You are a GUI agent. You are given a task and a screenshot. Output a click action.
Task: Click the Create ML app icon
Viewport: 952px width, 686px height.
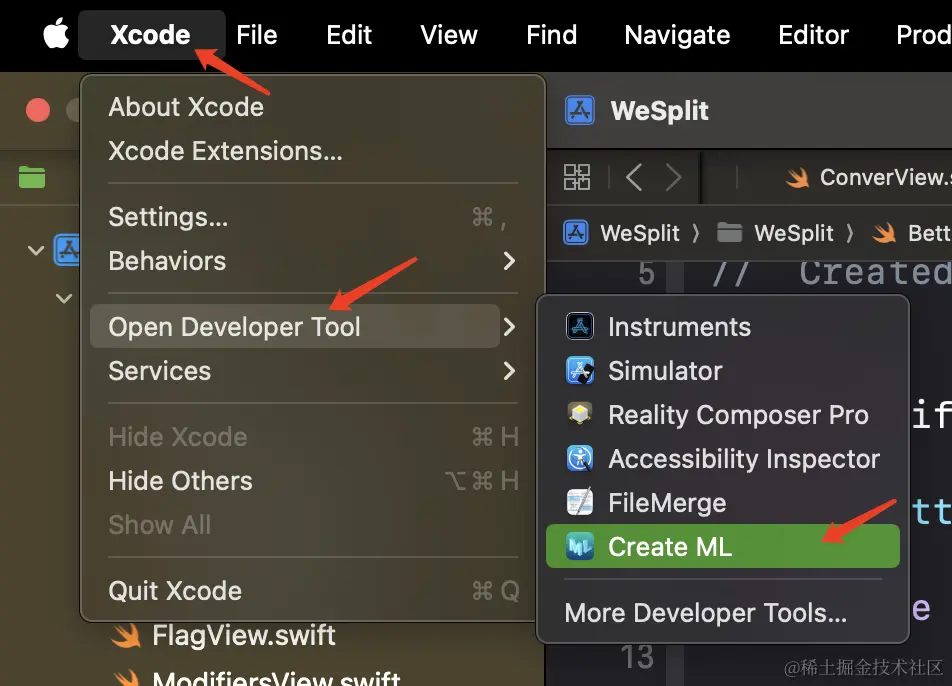pyautogui.click(x=580, y=547)
